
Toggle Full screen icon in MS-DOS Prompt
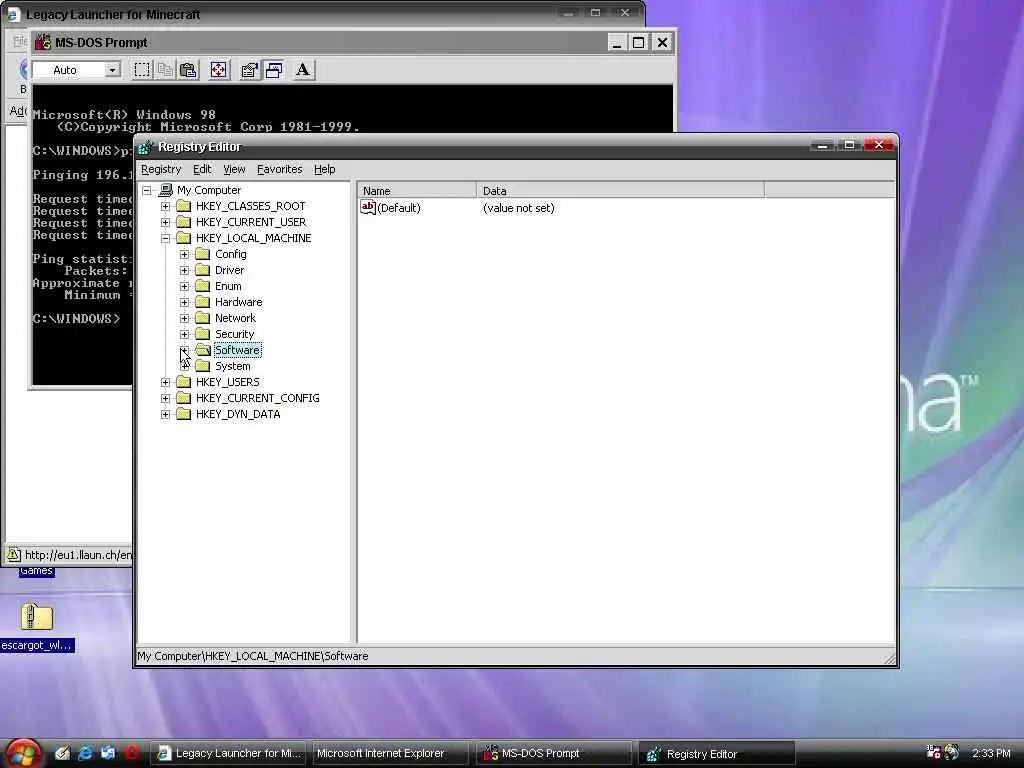(x=219, y=70)
